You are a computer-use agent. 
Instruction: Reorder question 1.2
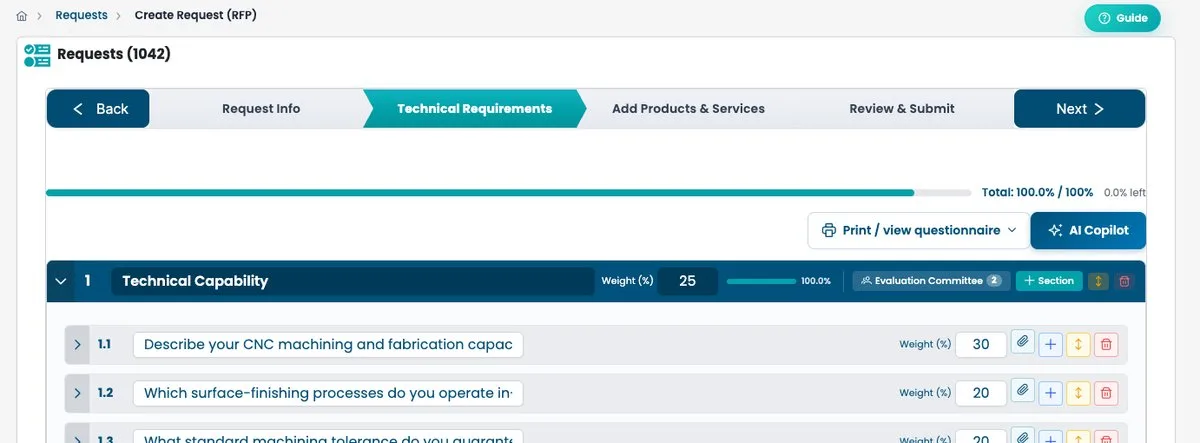[1078, 393]
